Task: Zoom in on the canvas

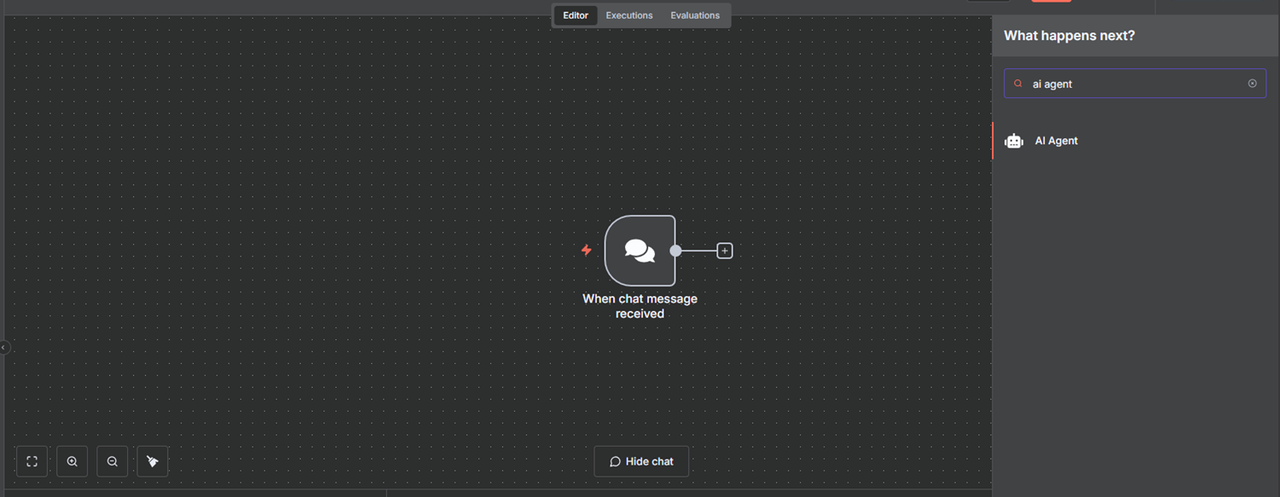Action: [x=72, y=461]
